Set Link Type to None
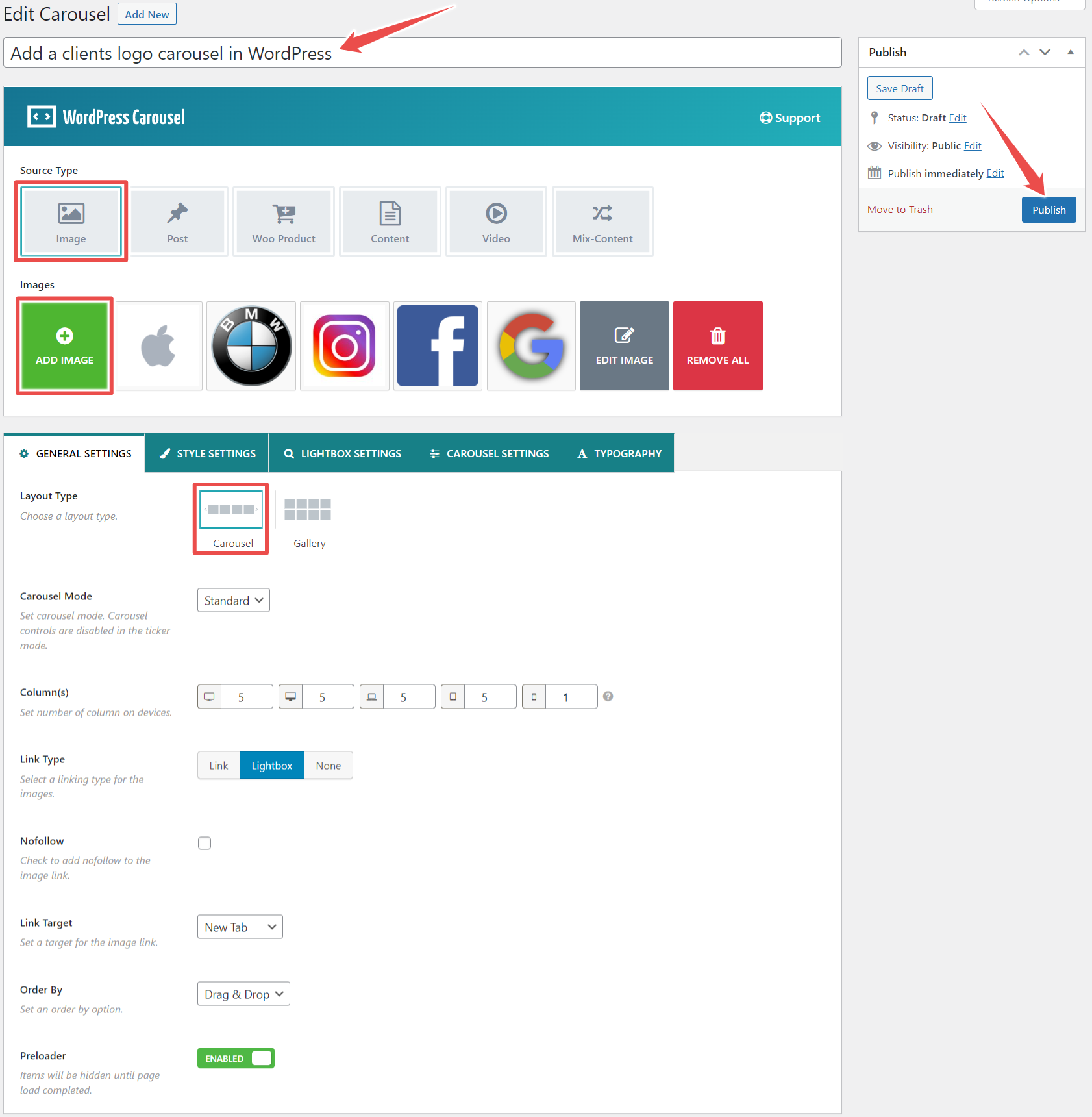Viewport: 1092px width, 1117px height. (329, 766)
